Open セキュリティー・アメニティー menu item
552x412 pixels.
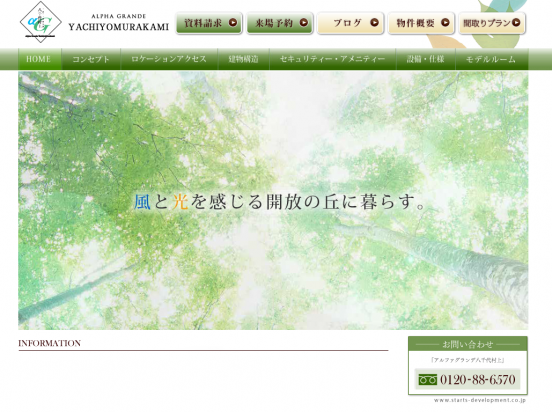(x=333, y=59)
